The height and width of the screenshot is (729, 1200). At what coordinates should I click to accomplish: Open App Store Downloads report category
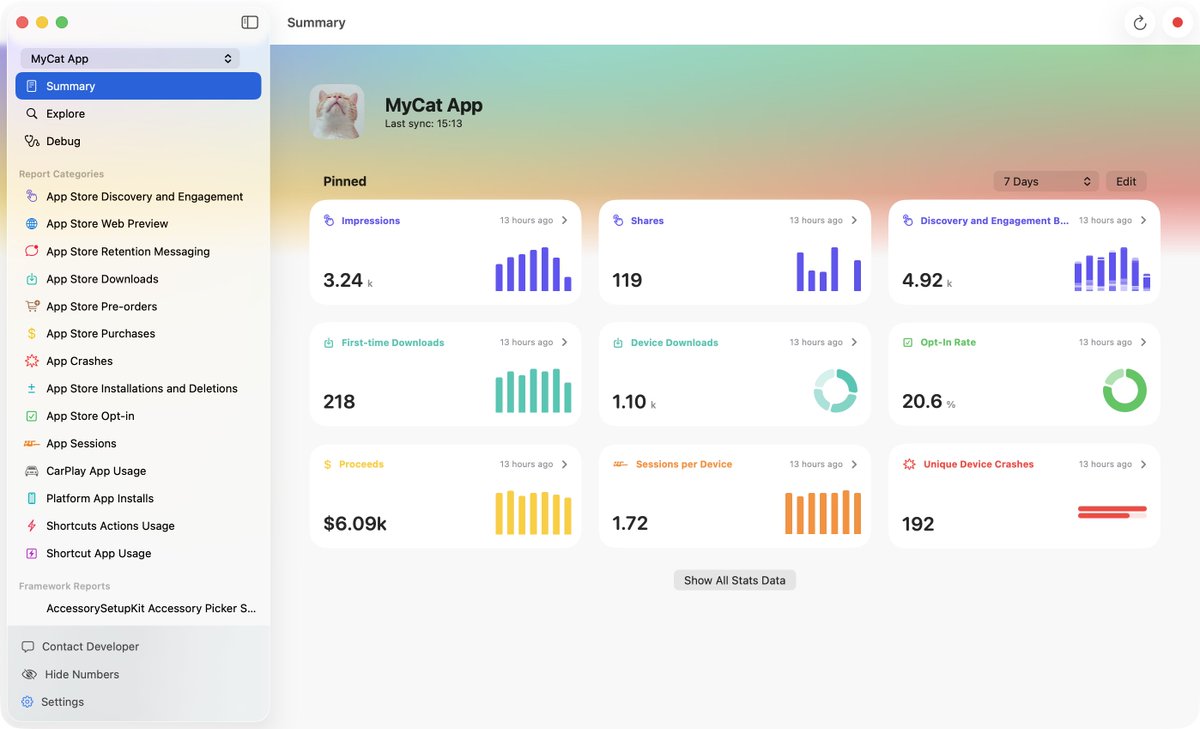(138, 279)
